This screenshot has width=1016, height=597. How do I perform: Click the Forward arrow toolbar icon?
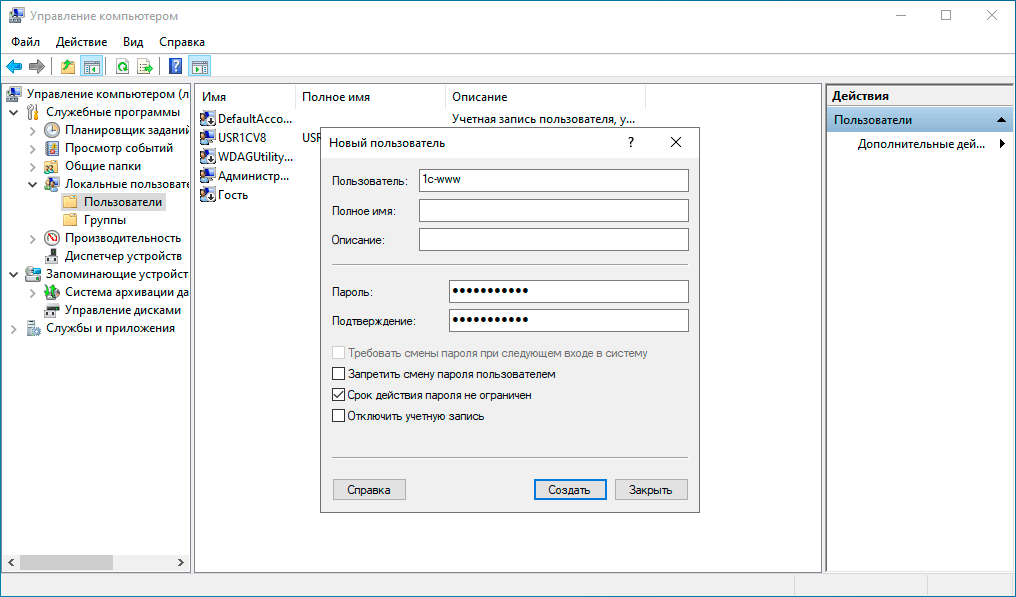(x=37, y=66)
